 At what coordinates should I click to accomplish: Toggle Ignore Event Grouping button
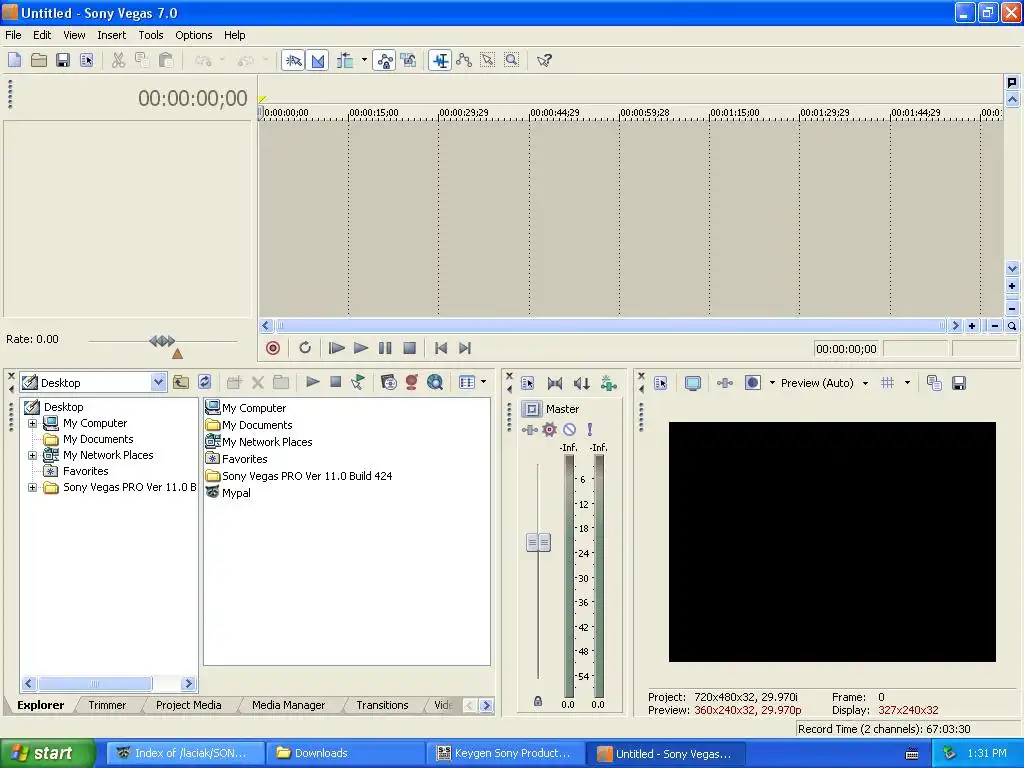(x=409, y=61)
